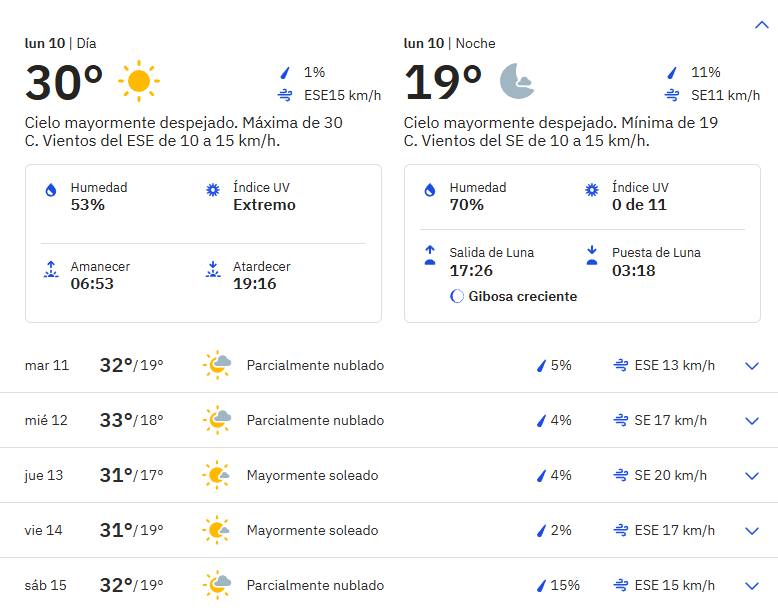Click the night moon icon beside 19°
Viewport: 778px width, 608px height.
click(517, 81)
